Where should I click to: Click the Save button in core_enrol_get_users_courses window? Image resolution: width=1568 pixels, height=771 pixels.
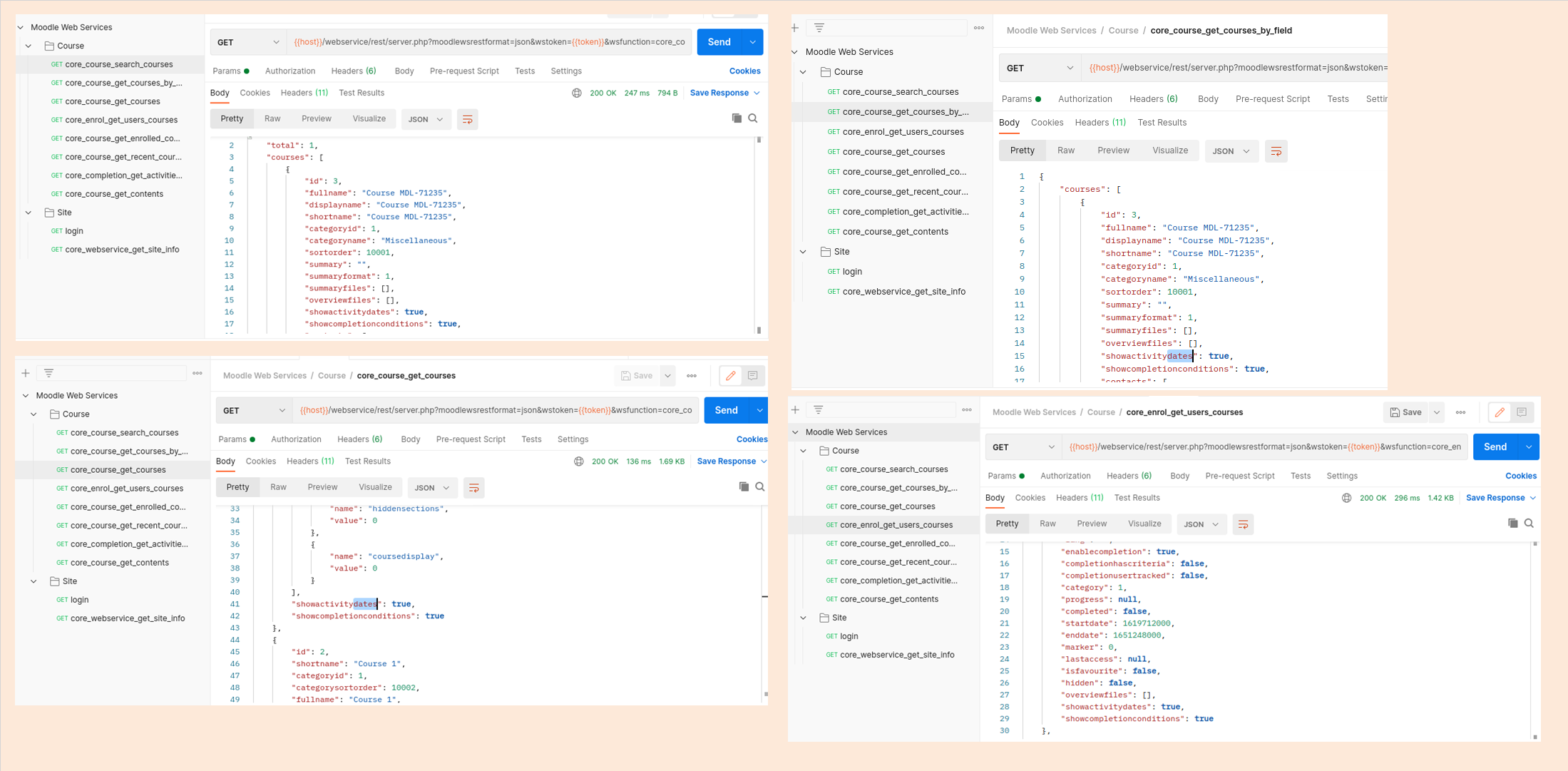pyautogui.click(x=1406, y=412)
